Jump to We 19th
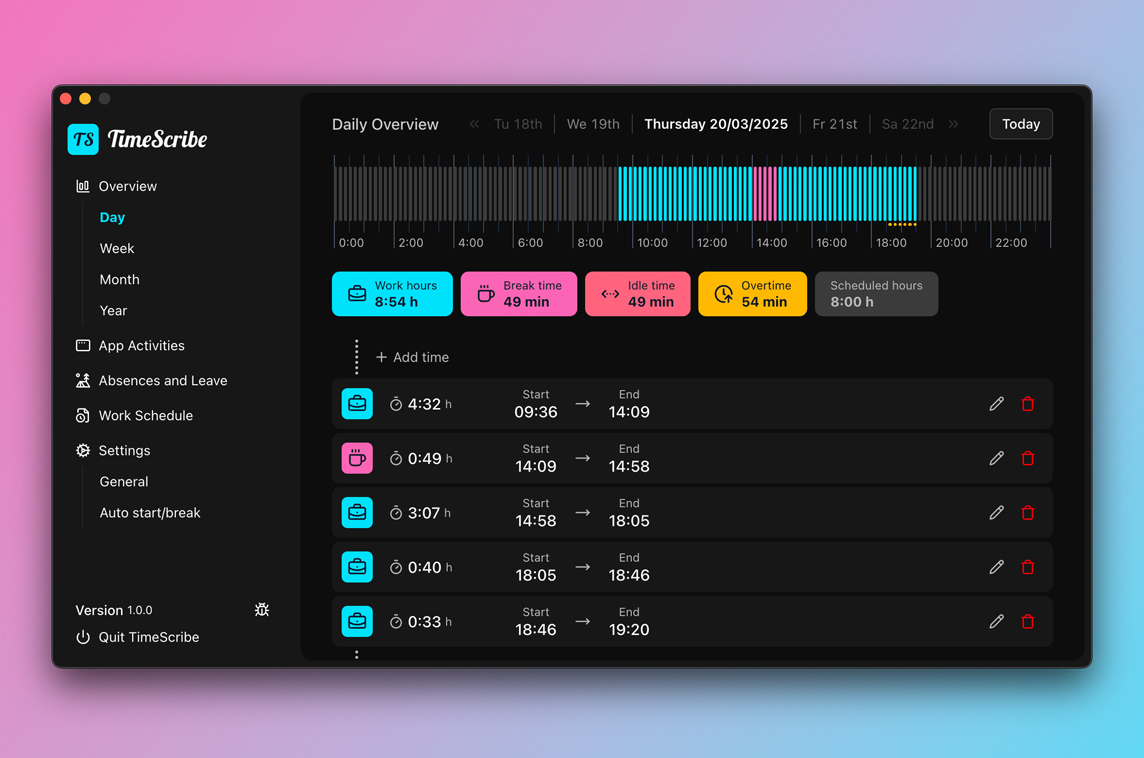The height and width of the screenshot is (758, 1144). [593, 124]
